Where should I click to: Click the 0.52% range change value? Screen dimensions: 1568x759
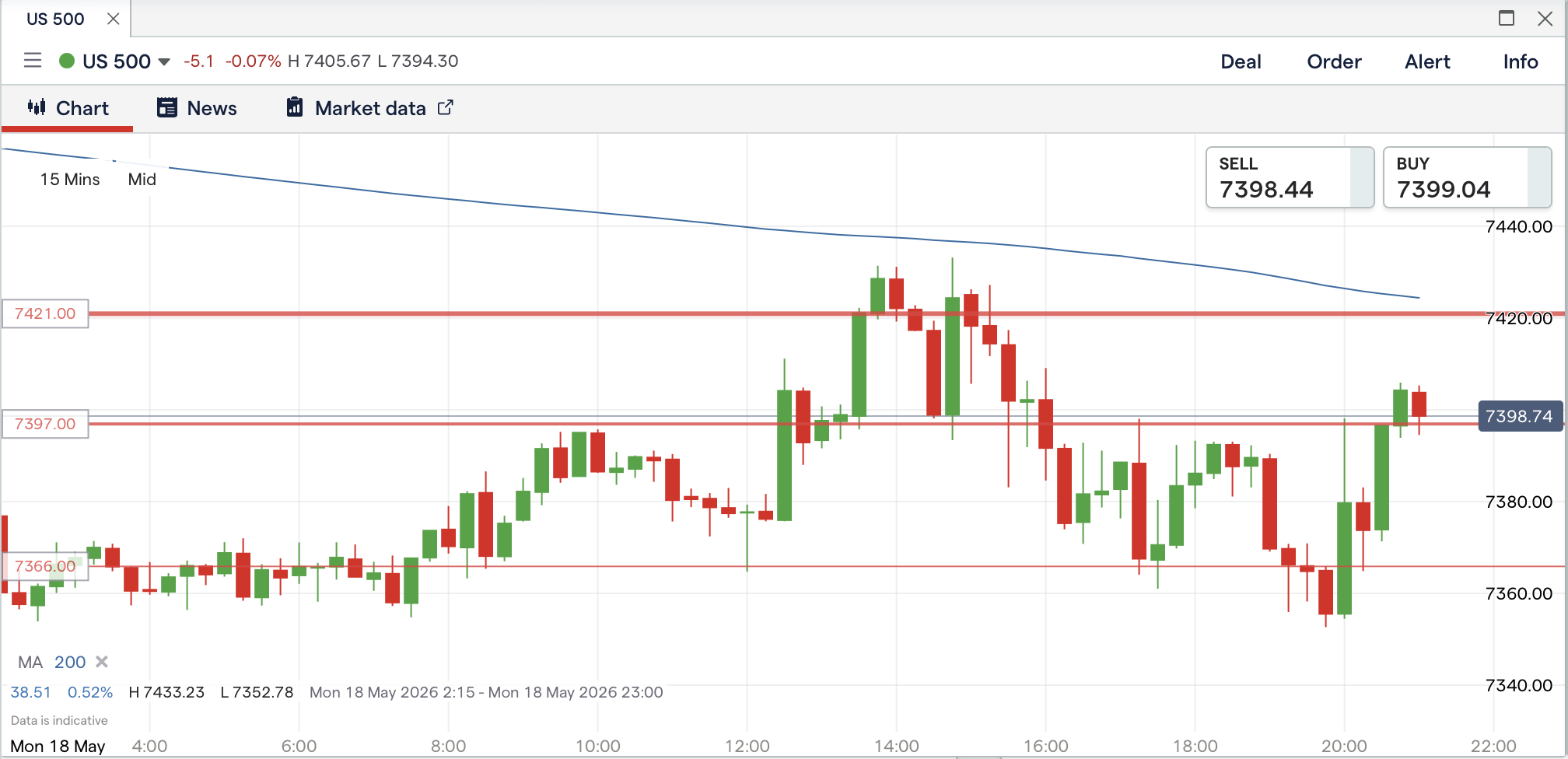[x=90, y=692]
